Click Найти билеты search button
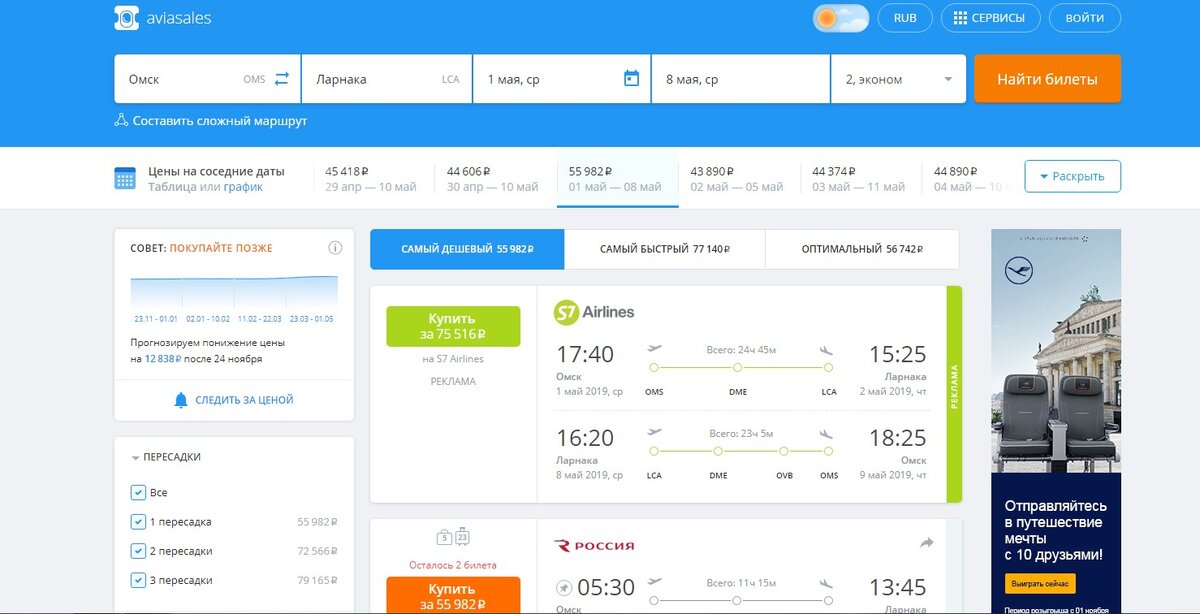Viewport: 1200px width, 614px height. (x=1047, y=79)
